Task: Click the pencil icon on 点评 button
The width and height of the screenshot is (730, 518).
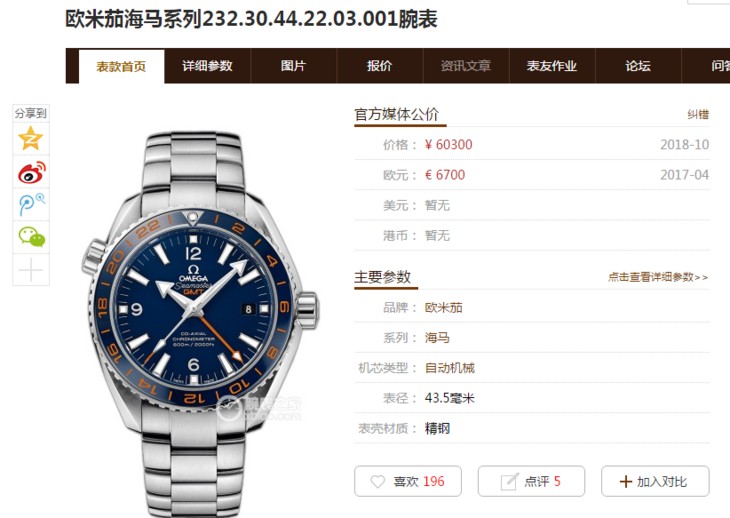Action: (509, 481)
